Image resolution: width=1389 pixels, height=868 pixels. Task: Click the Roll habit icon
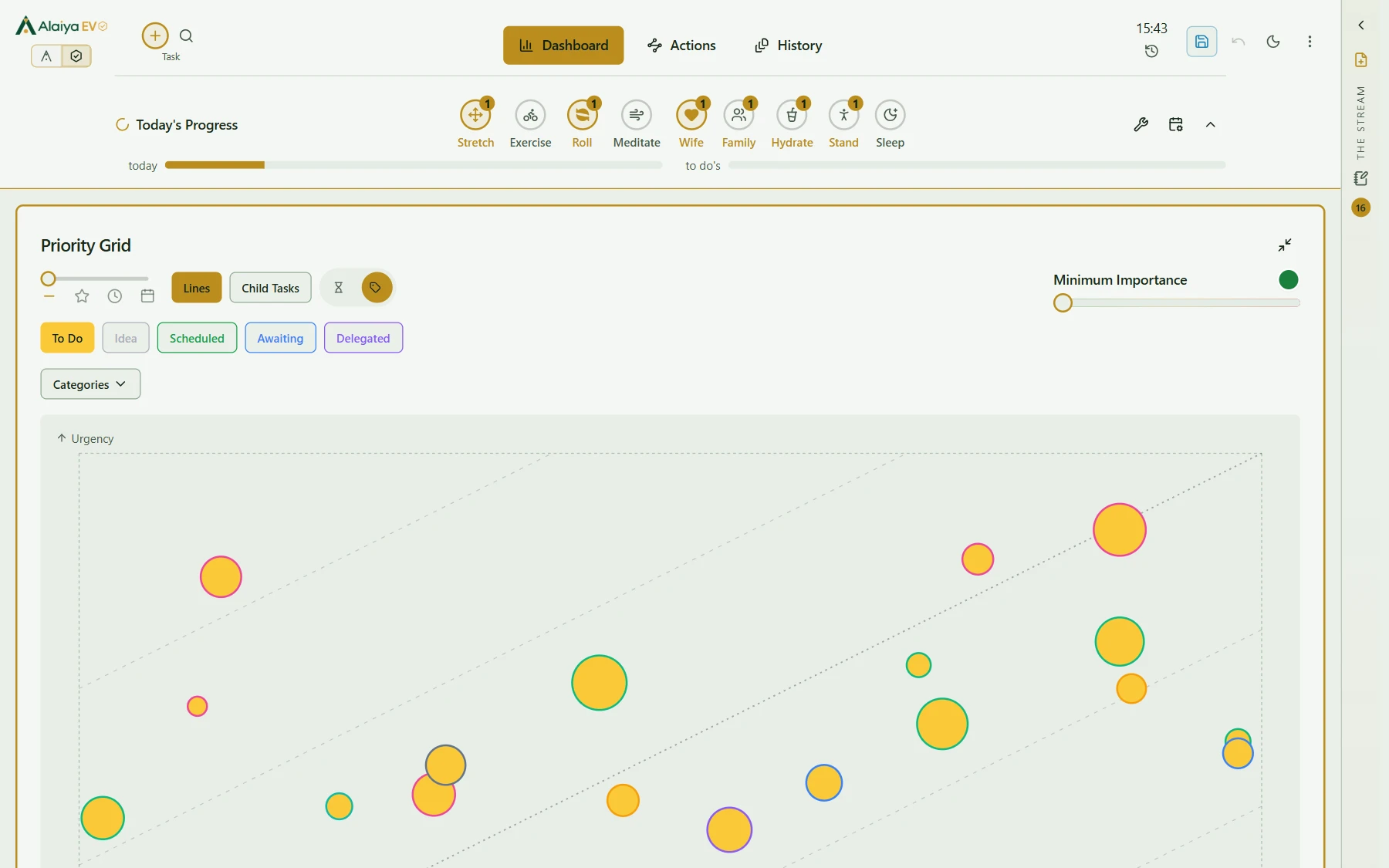[x=582, y=115]
